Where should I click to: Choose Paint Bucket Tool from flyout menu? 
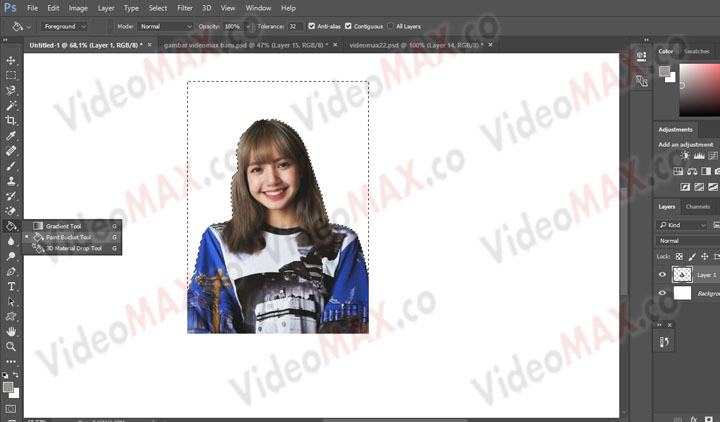pos(73,237)
